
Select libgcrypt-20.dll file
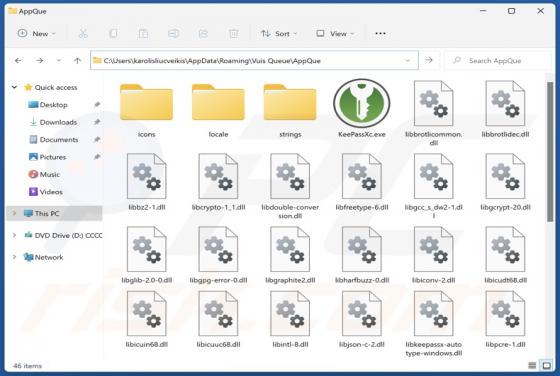click(x=505, y=182)
